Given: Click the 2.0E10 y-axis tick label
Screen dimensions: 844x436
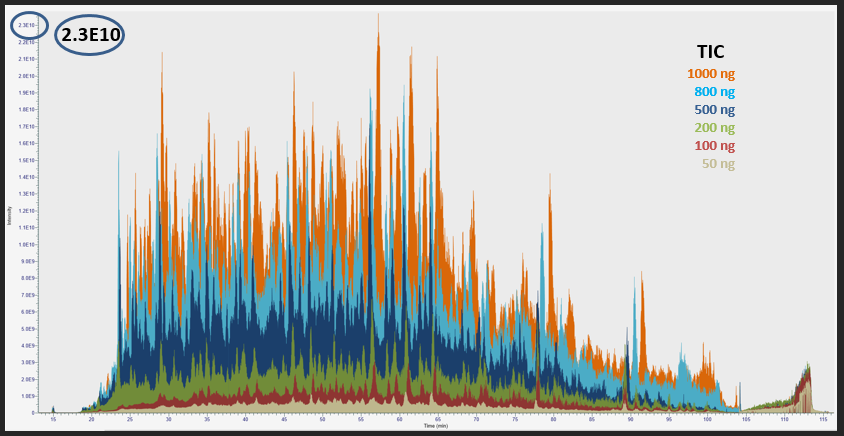Looking at the screenshot, I should point(27,76).
